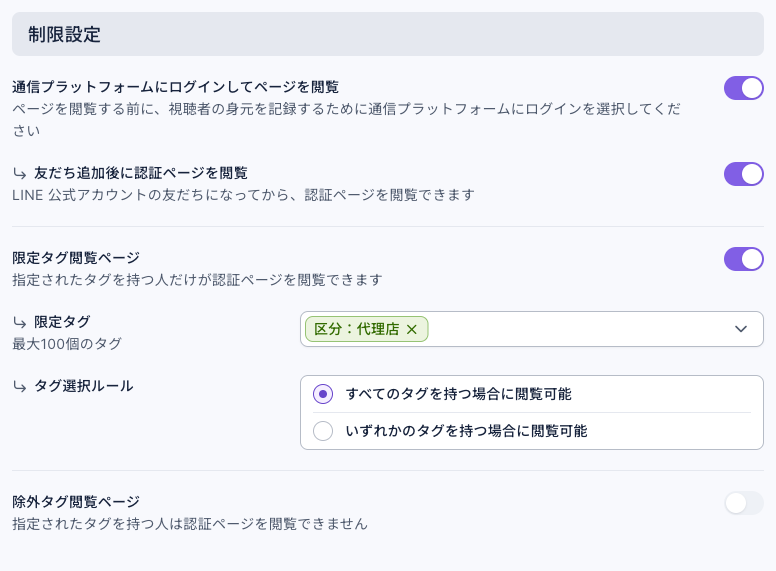Remove the 区分：代理店 tag with its x
Viewport: 776px width, 571px height.
click(x=411, y=330)
